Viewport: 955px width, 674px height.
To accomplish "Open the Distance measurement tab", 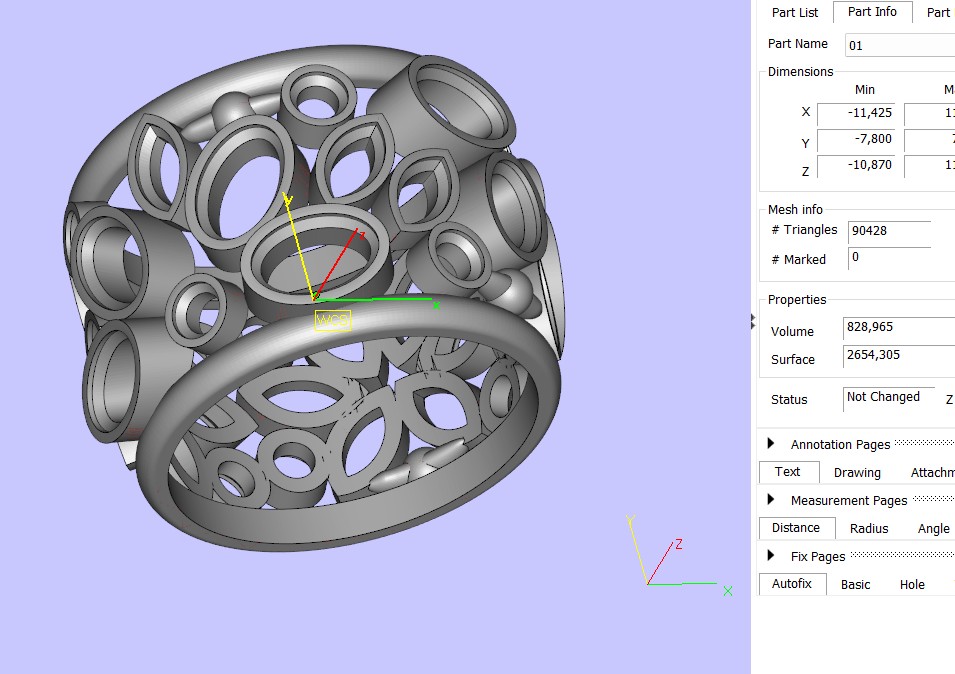I will click(x=796, y=528).
